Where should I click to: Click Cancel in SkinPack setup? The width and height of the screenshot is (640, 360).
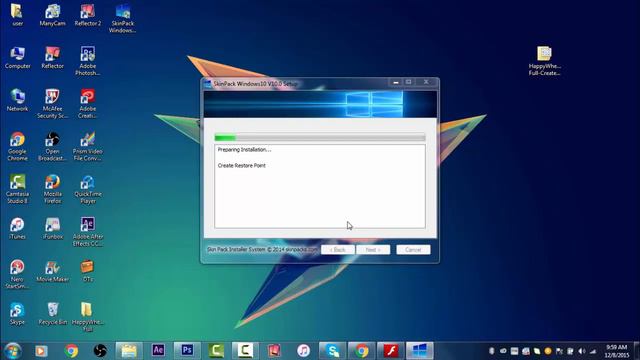413,249
